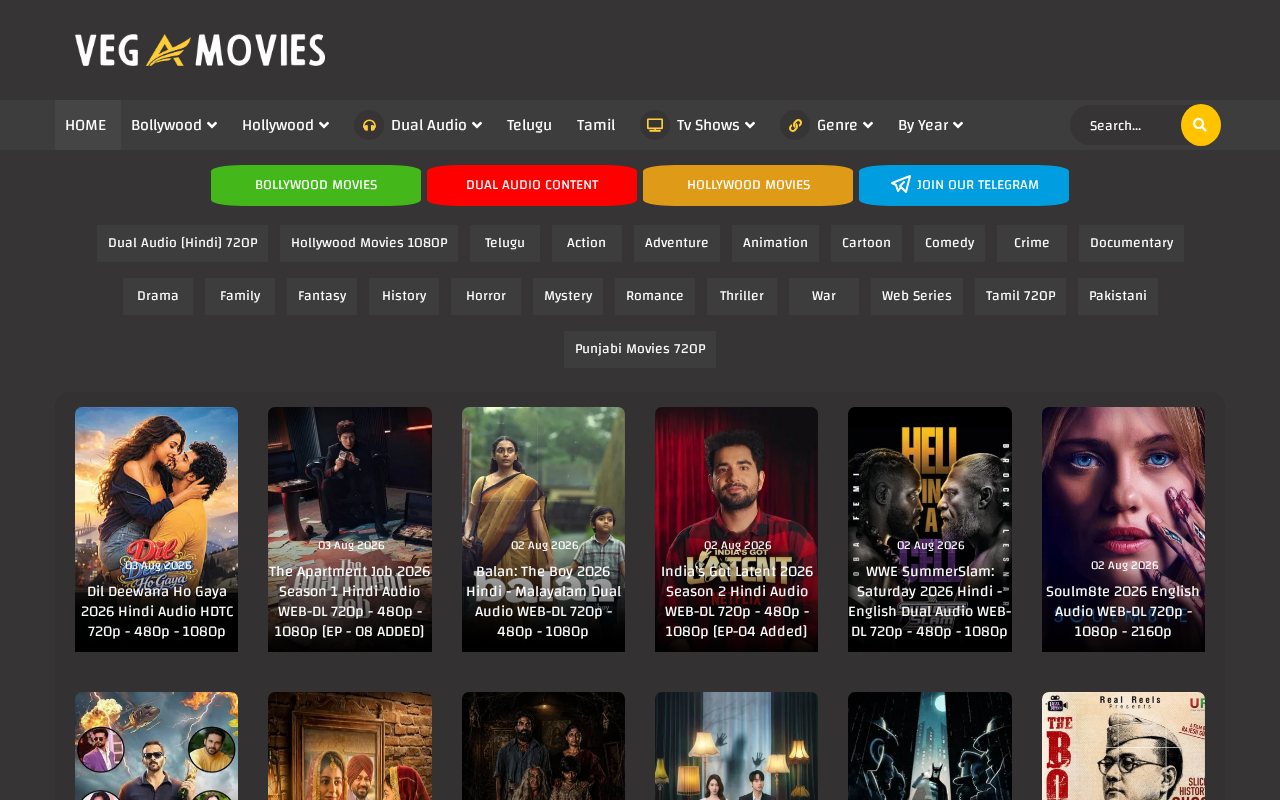Screen dimensions: 1280x800
Task: Select the Romance genre tag
Action: click(x=655, y=296)
